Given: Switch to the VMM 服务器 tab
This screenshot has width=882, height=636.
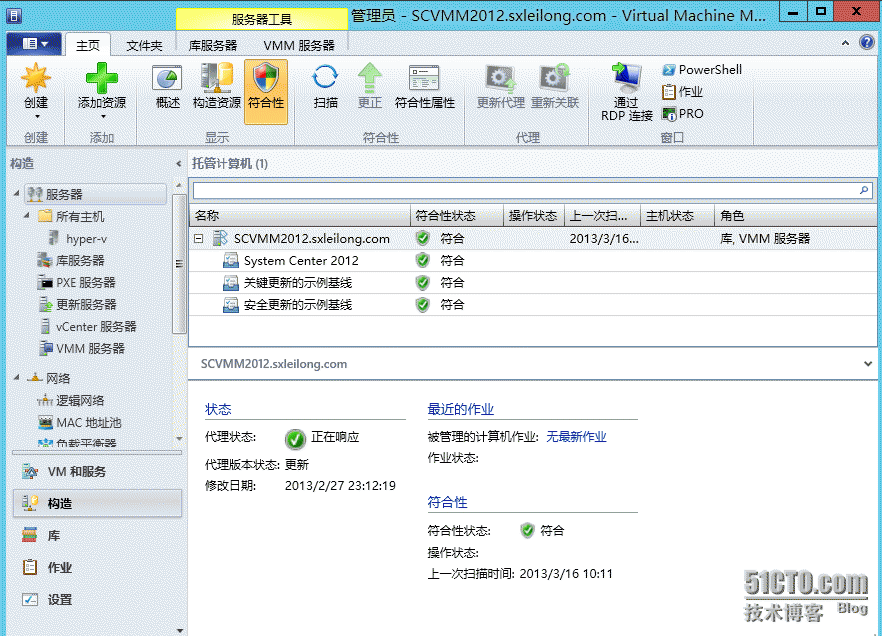Looking at the screenshot, I should tap(299, 45).
